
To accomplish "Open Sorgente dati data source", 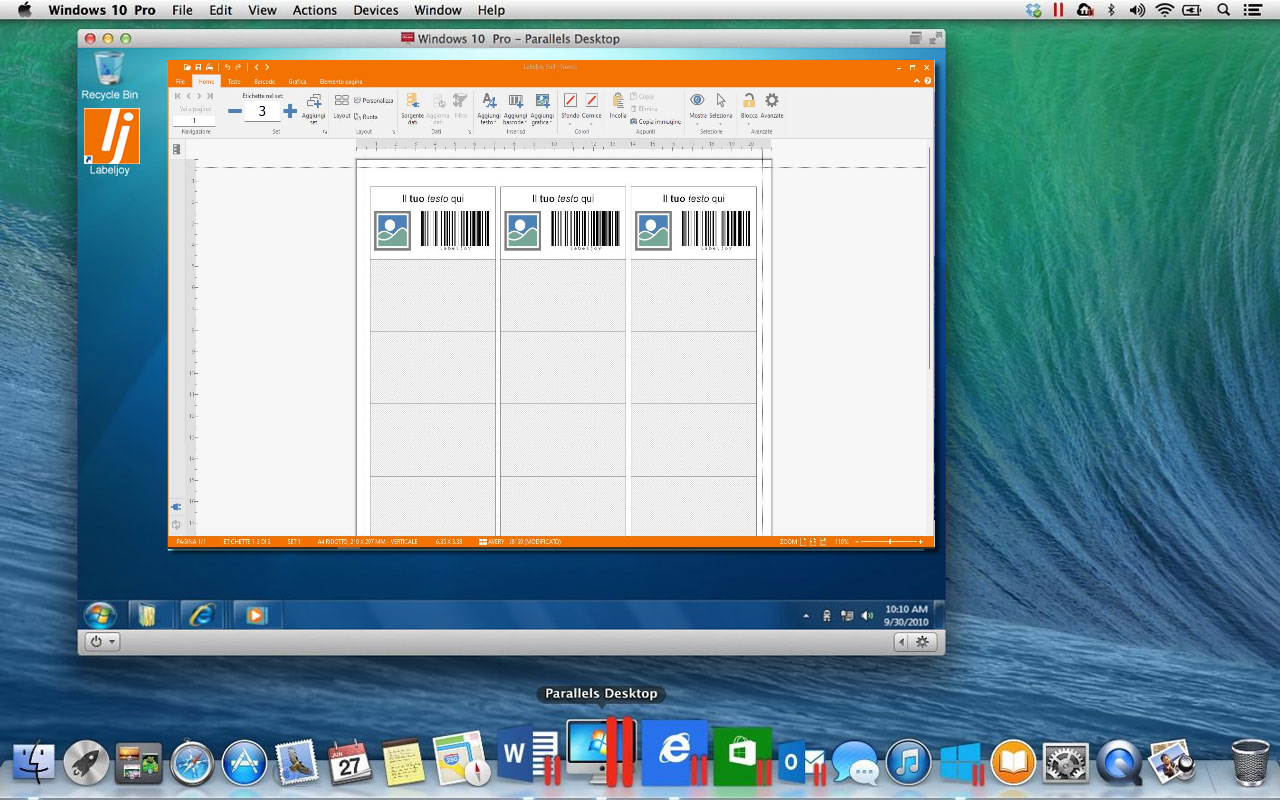I will (413, 108).
